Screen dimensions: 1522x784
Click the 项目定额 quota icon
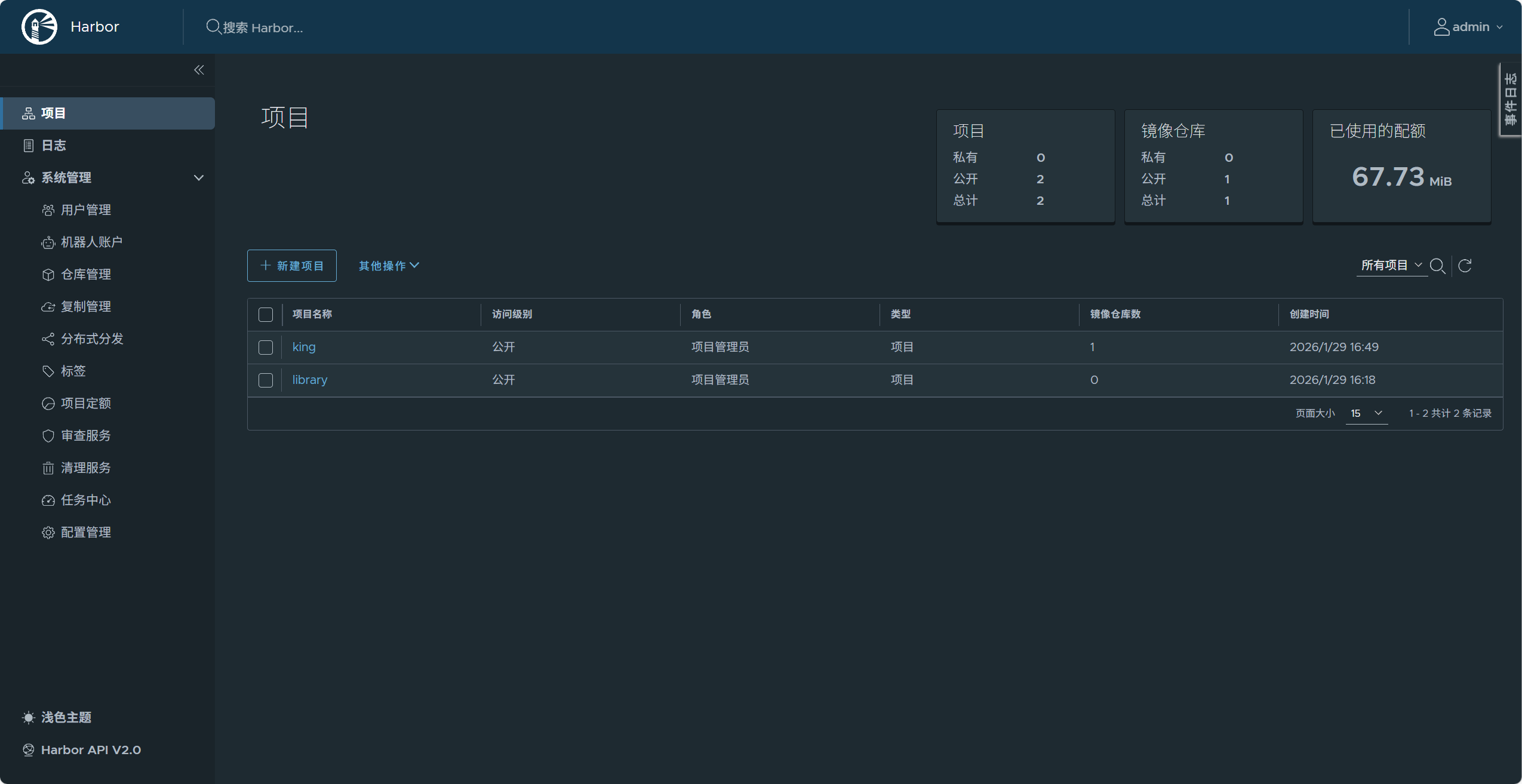48,404
